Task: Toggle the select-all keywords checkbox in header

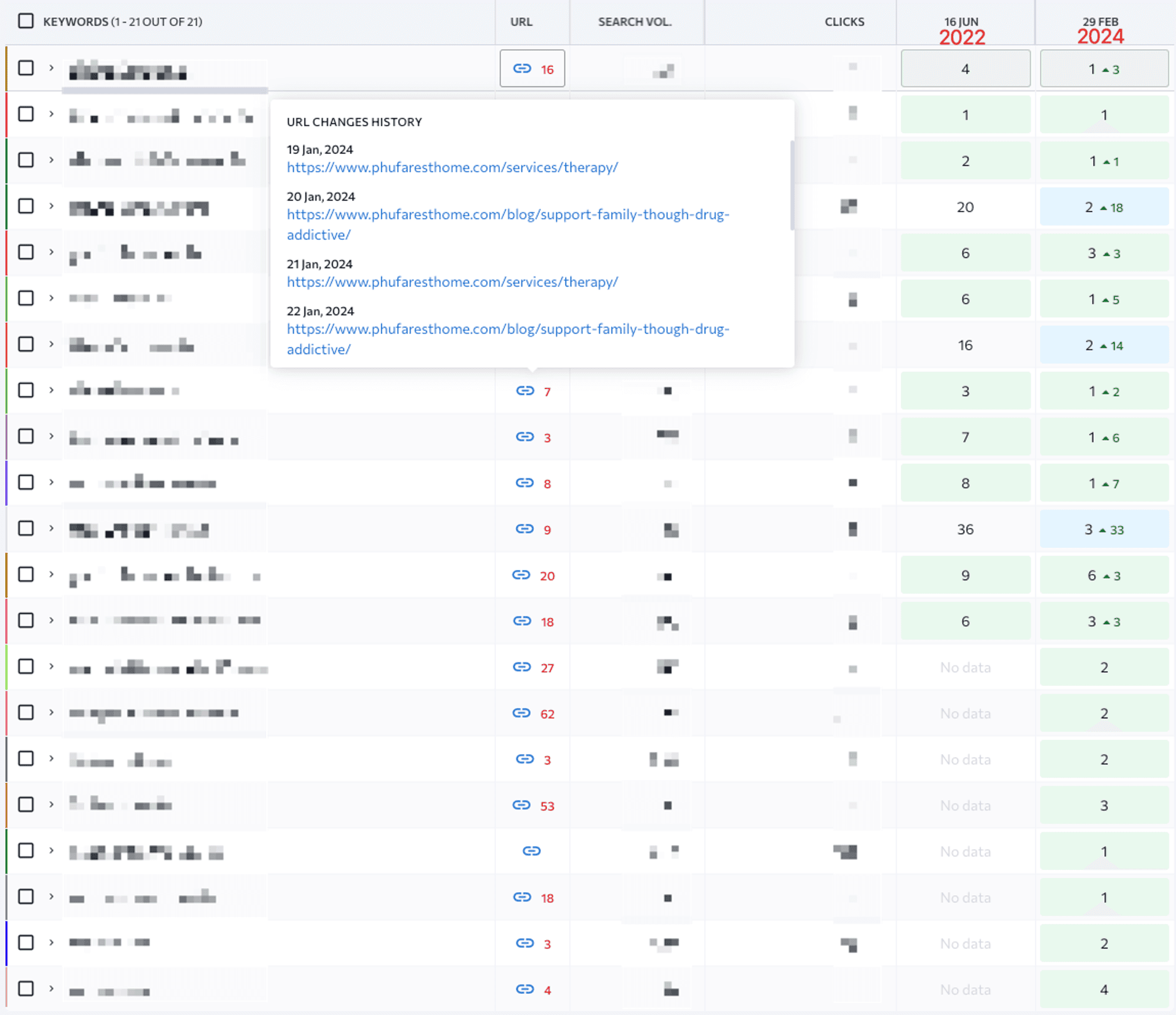Action: tap(26, 21)
